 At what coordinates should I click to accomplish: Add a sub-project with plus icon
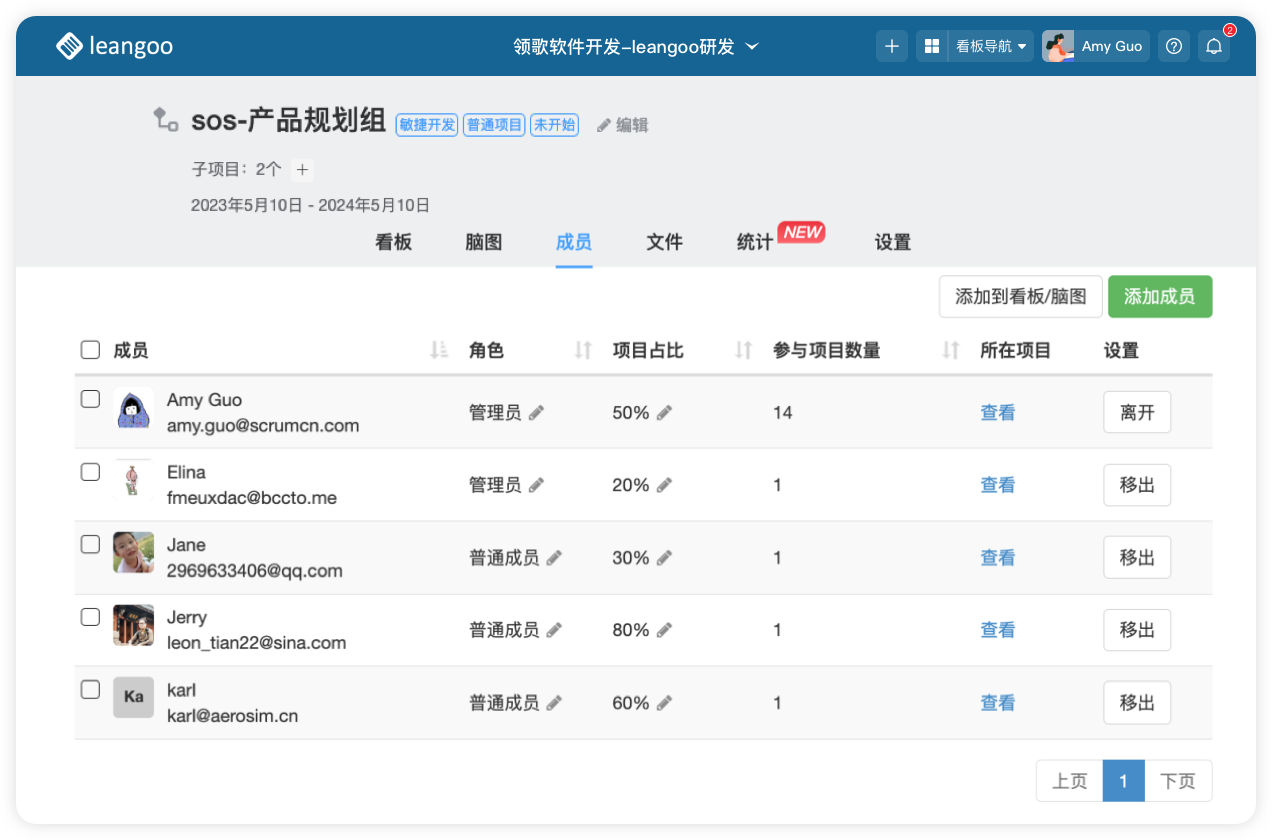[303, 170]
